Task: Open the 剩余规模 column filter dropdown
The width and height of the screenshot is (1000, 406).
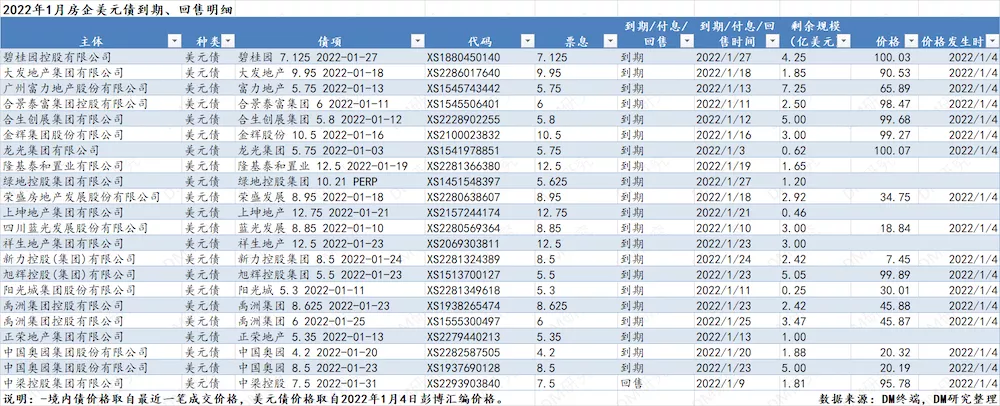Action: point(844,41)
